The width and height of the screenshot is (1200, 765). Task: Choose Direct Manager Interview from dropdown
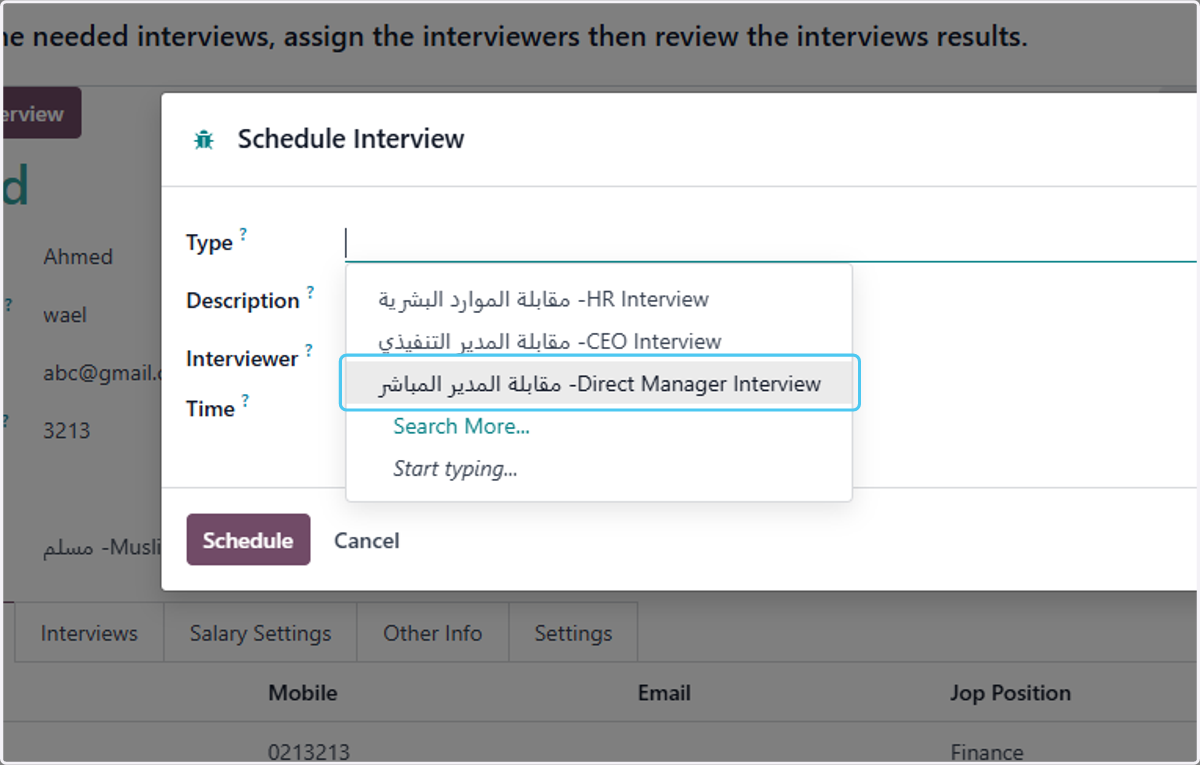click(x=599, y=384)
